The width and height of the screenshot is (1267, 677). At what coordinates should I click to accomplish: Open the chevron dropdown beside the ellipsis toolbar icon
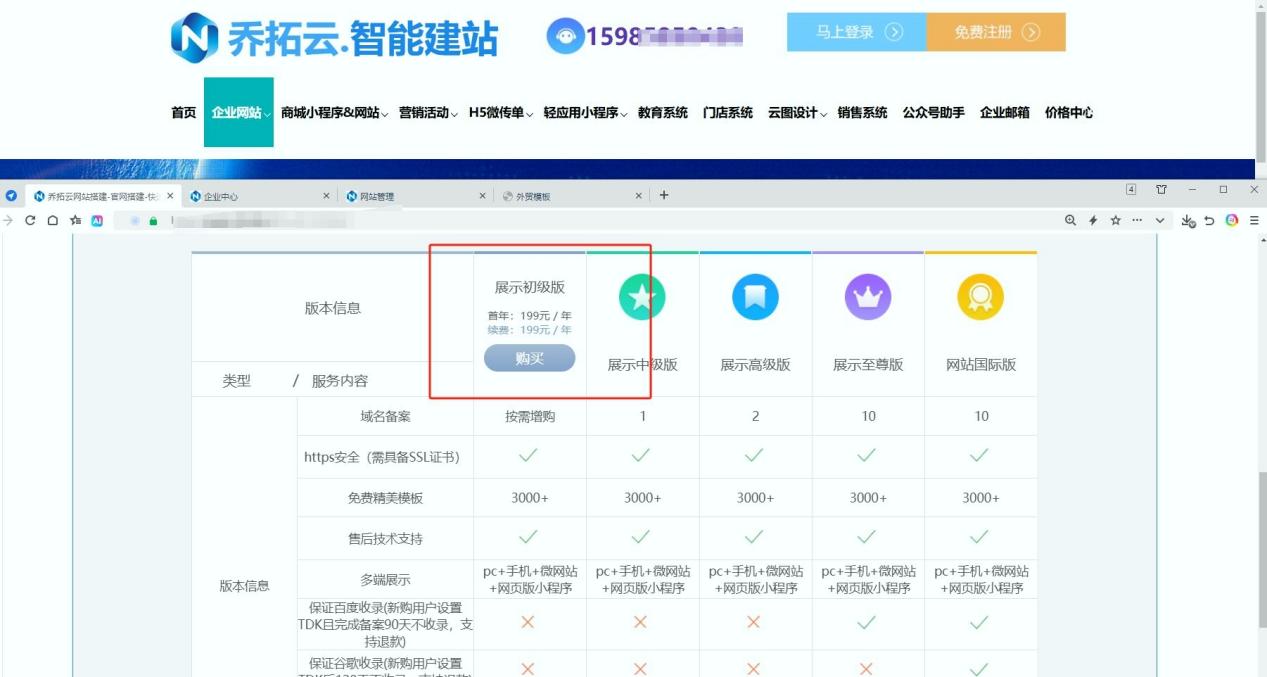[1159, 220]
